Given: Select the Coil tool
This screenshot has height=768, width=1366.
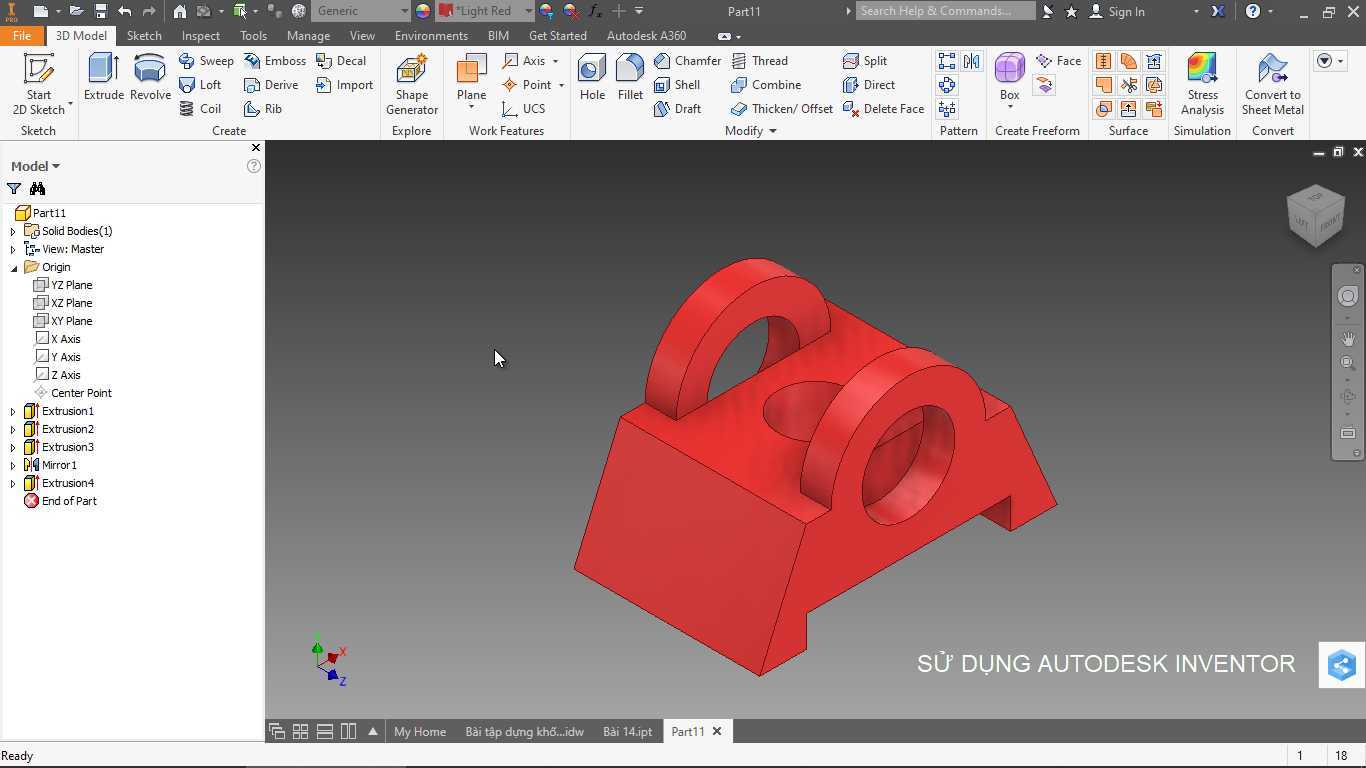Looking at the screenshot, I should pyautogui.click(x=200, y=109).
